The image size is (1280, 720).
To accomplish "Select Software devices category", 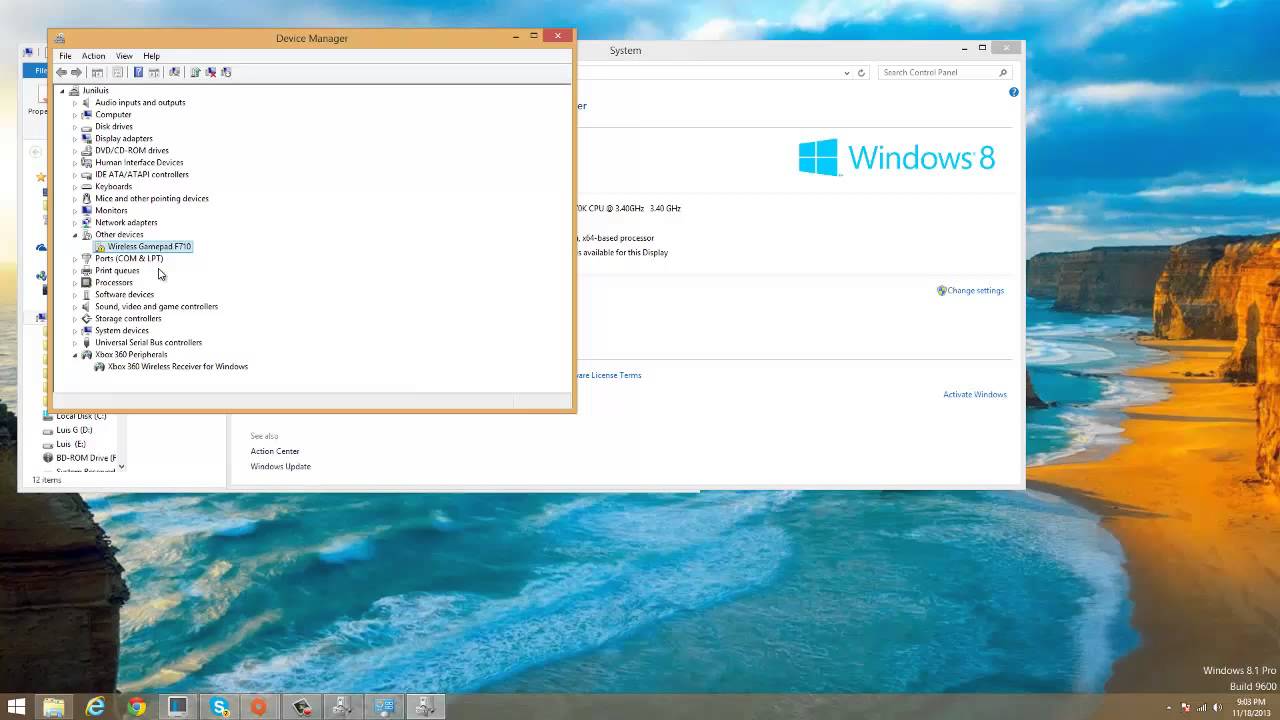I will pyautogui.click(x=124, y=294).
